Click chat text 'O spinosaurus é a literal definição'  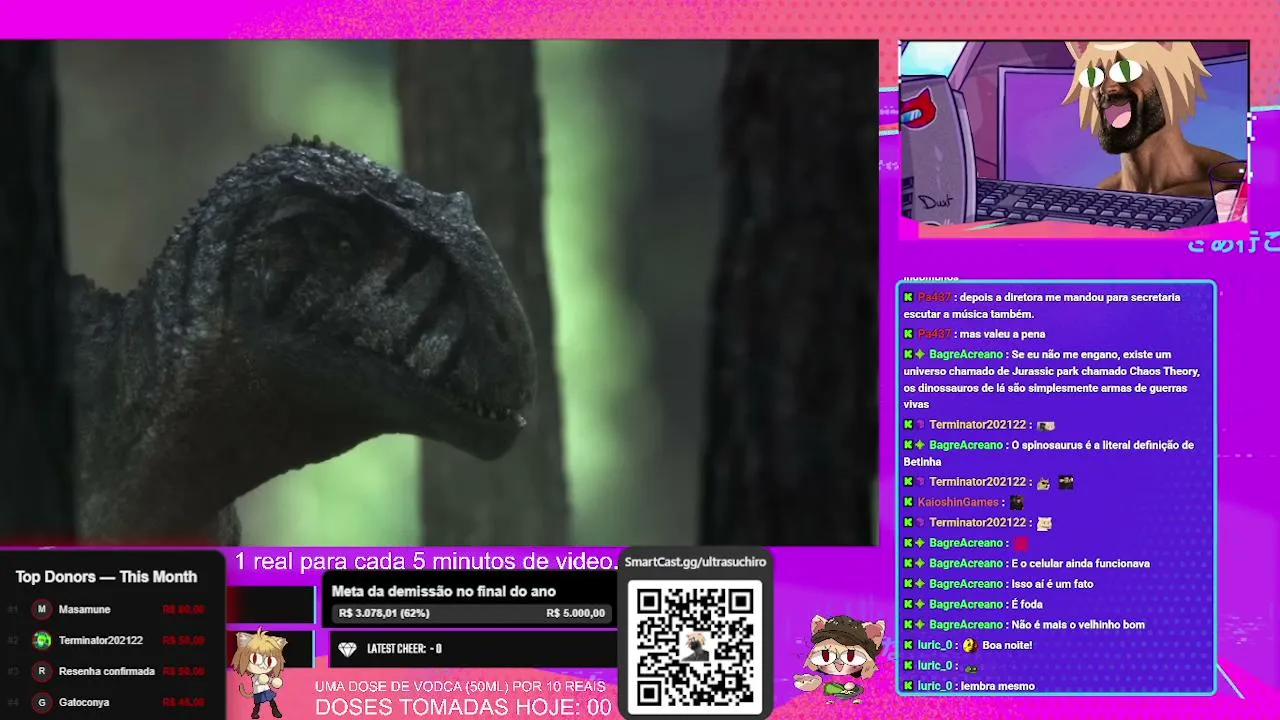(x=1048, y=453)
